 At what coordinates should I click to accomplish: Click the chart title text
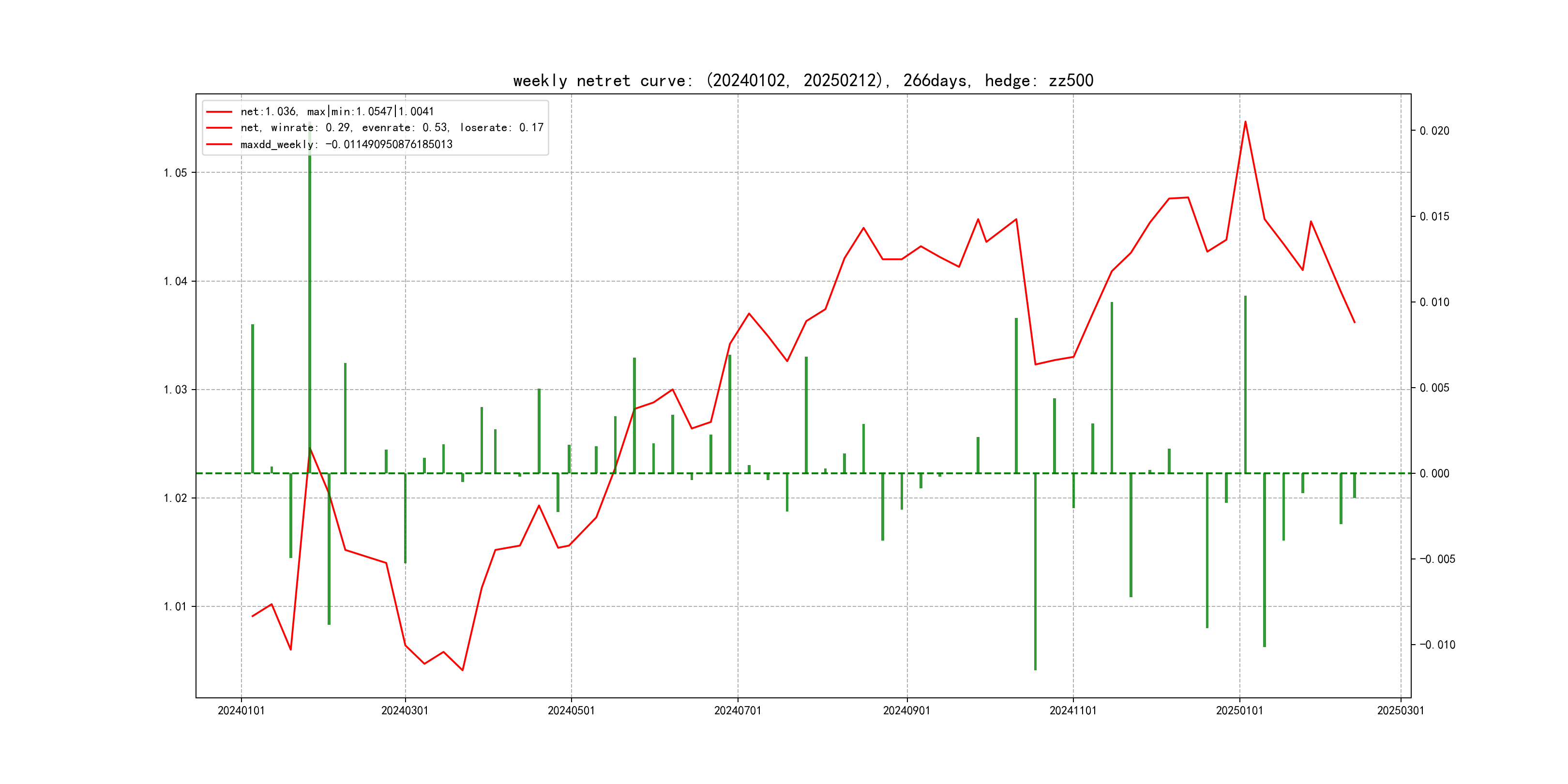click(x=803, y=80)
